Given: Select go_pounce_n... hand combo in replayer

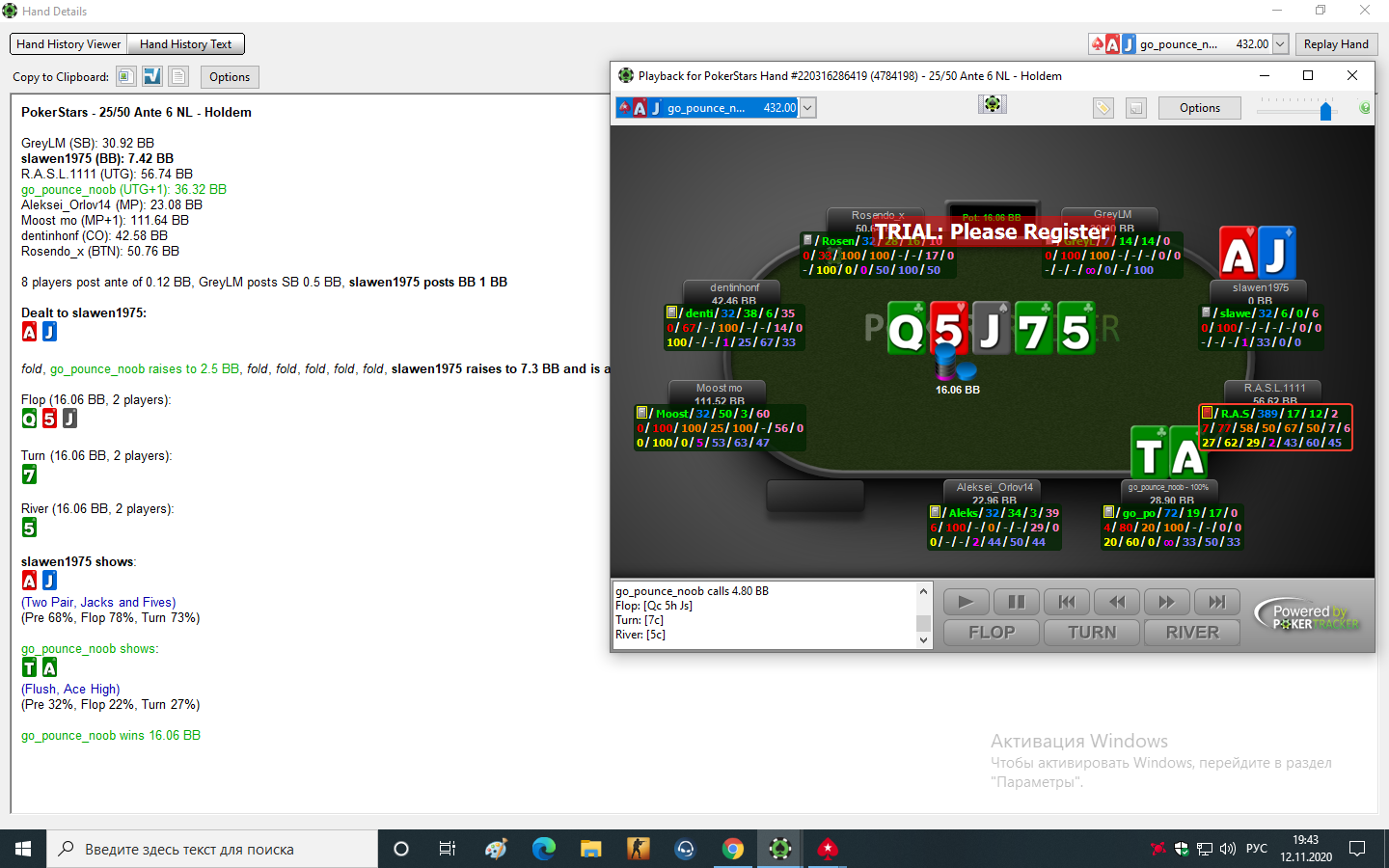Looking at the screenshot, I should coord(708,108).
